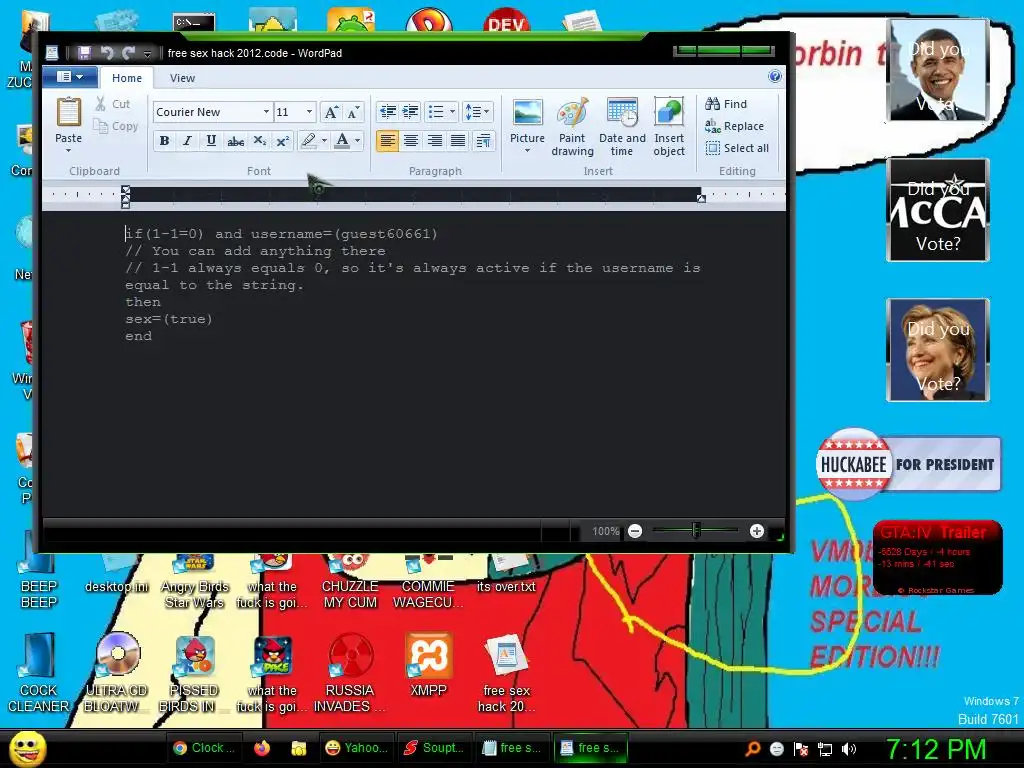Switch to the Home ribbon tab
This screenshot has height=768, width=1024.
click(x=127, y=78)
